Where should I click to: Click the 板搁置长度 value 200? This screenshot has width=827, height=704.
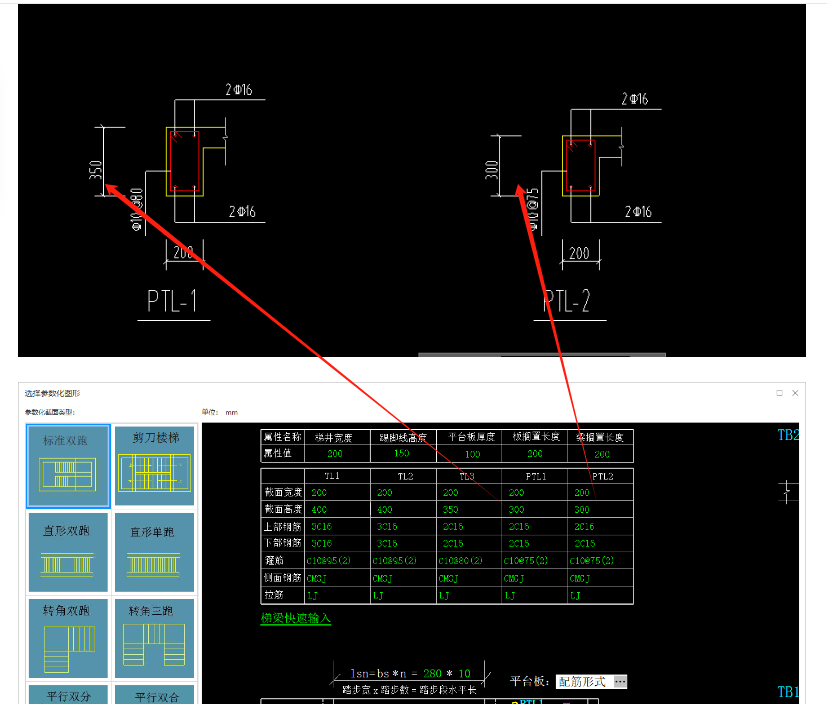[535, 454]
